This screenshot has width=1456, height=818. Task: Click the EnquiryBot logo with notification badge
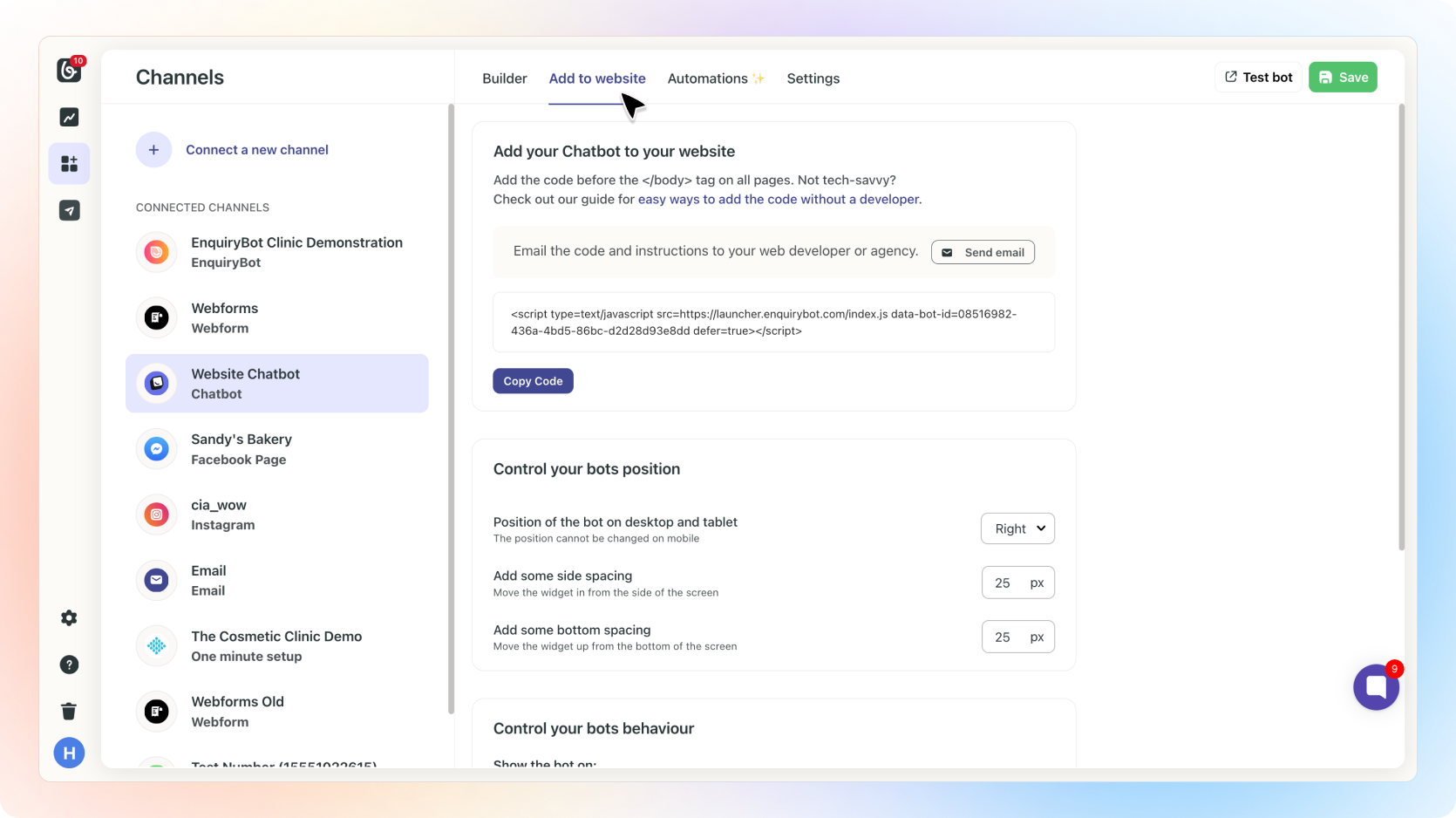pos(69,70)
